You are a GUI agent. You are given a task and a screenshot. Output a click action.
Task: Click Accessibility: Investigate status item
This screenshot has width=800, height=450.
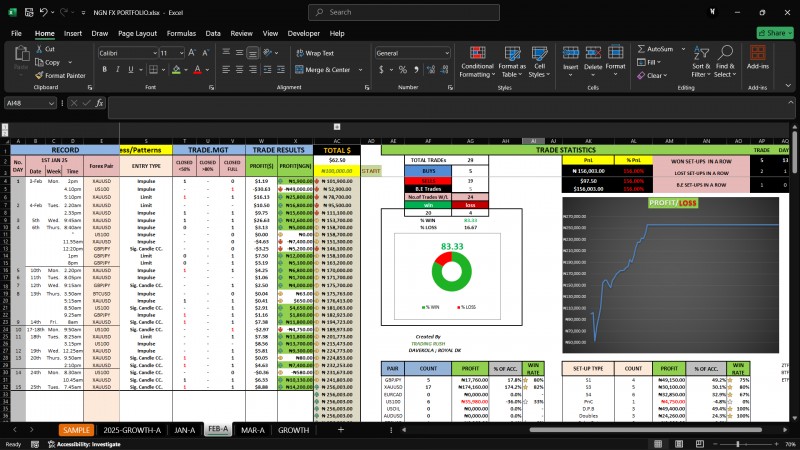coord(85,444)
